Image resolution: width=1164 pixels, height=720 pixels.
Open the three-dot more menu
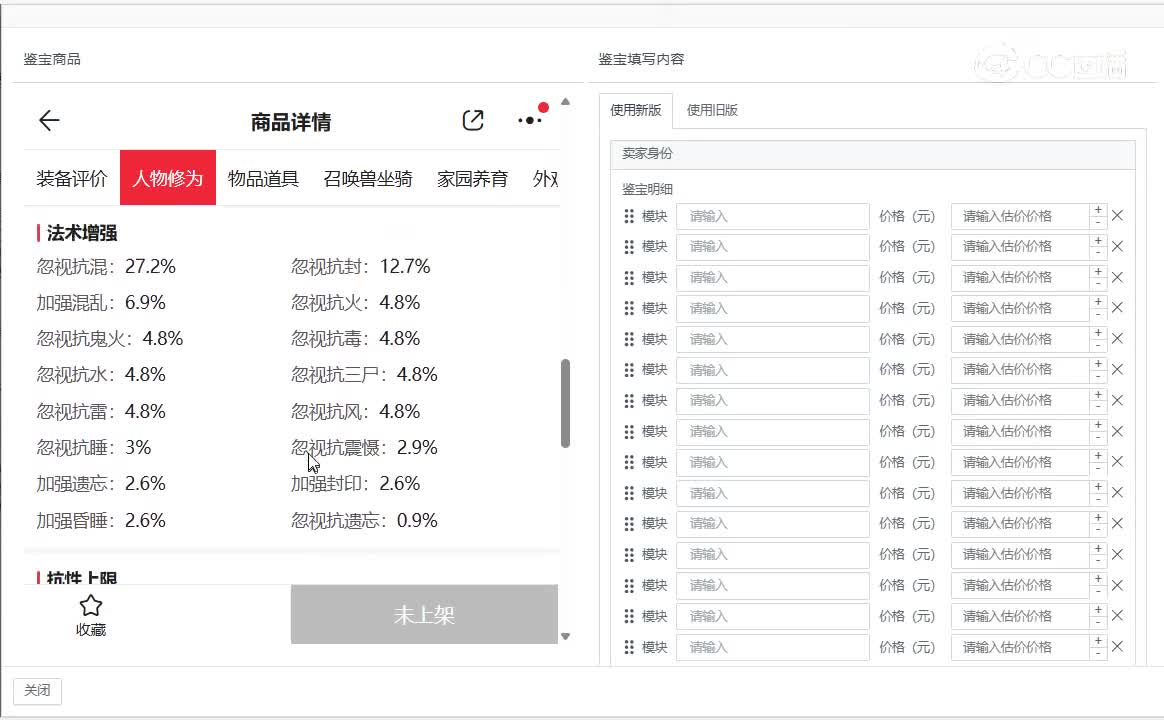(x=530, y=121)
